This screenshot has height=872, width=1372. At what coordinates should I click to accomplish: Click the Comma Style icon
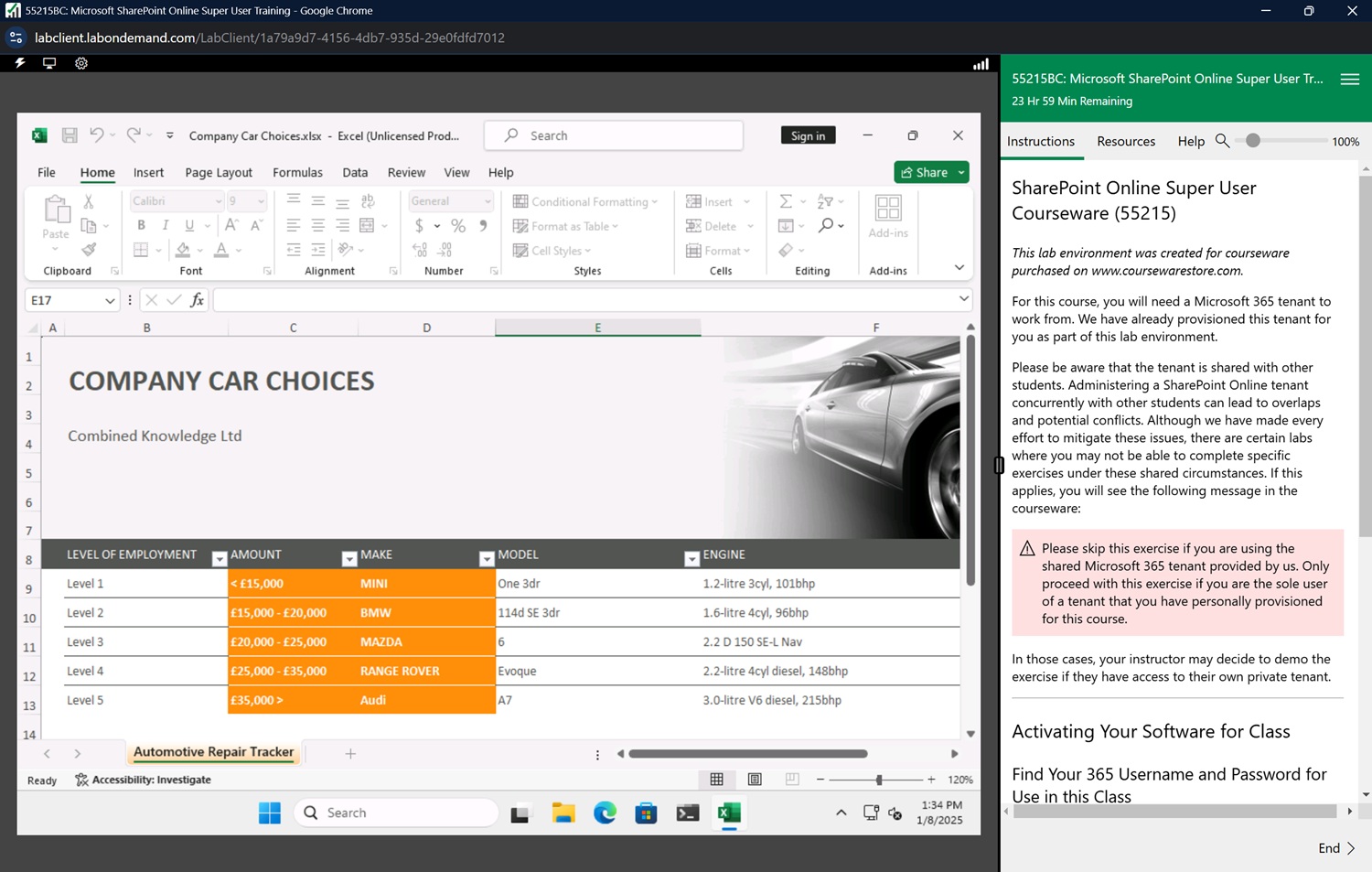click(x=483, y=225)
